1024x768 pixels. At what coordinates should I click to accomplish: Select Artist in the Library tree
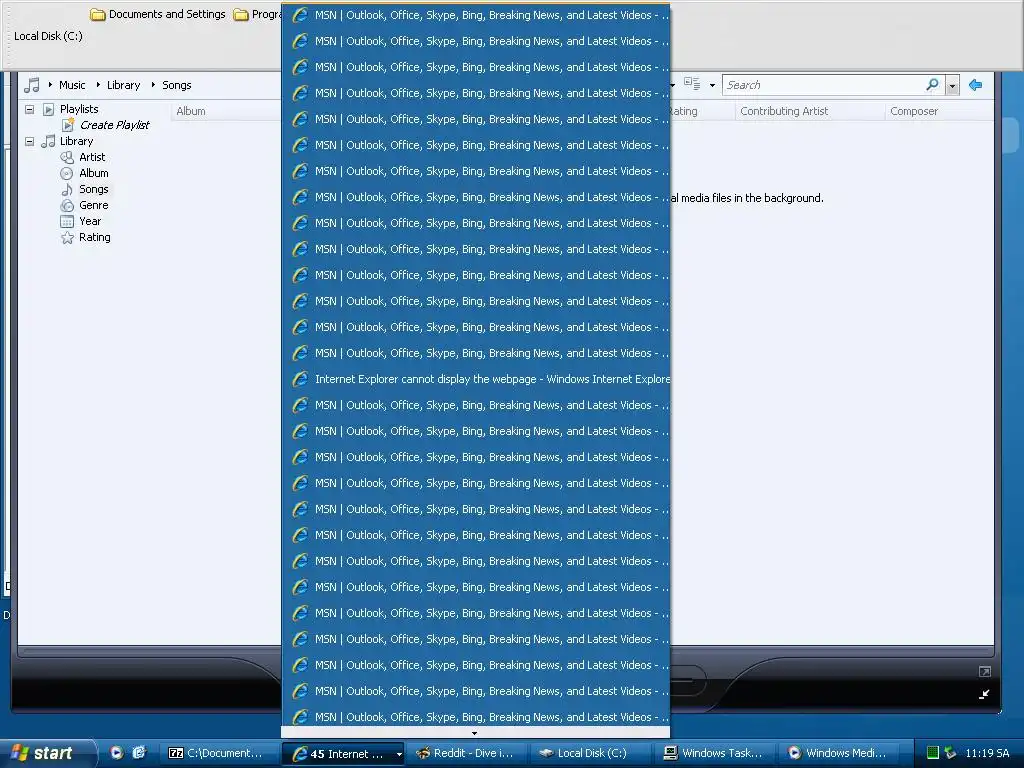pos(92,157)
